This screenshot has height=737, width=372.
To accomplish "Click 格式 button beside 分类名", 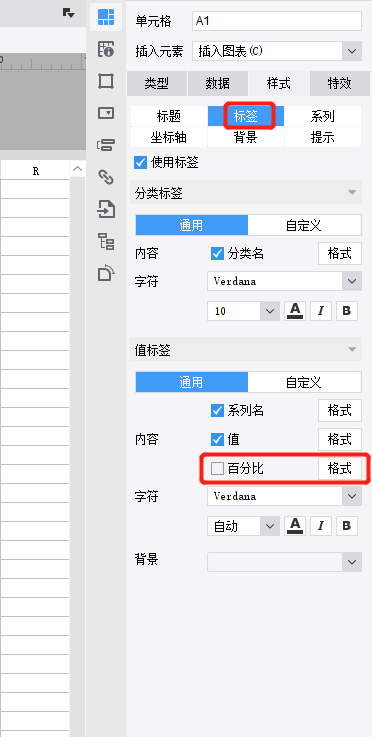I will (x=340, y=254).
